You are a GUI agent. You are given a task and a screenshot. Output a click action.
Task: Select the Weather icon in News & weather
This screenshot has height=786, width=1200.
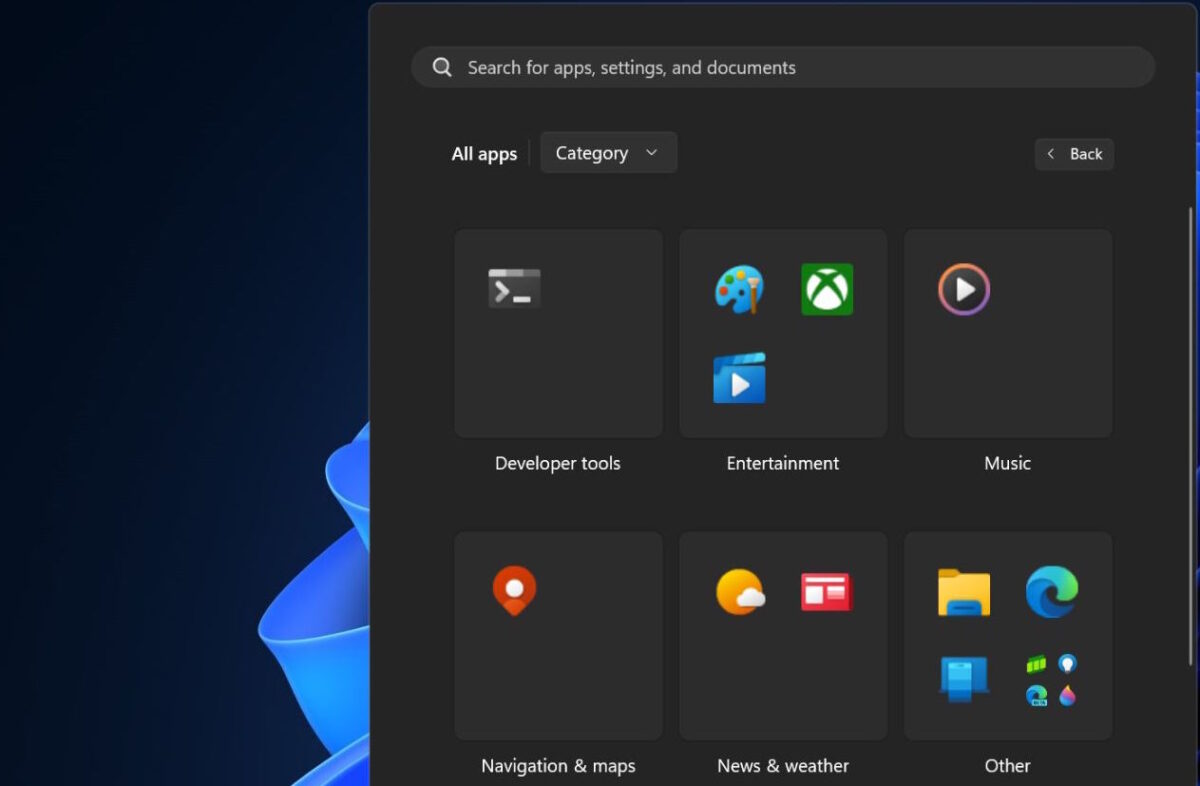(739, 591)
